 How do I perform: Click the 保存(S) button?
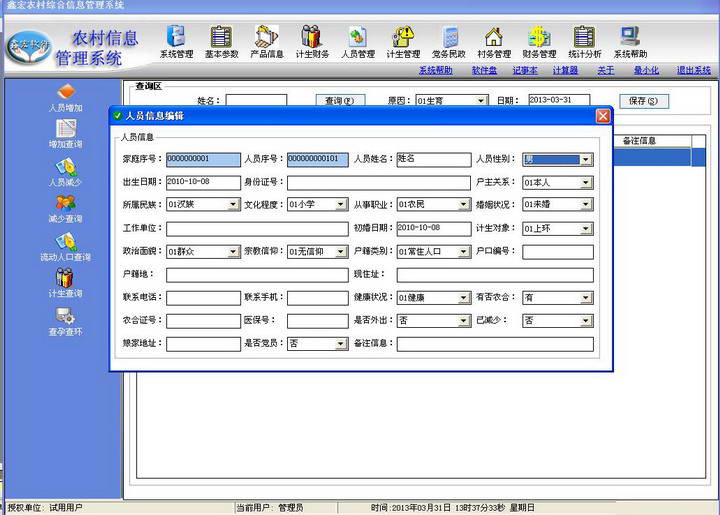643,101
